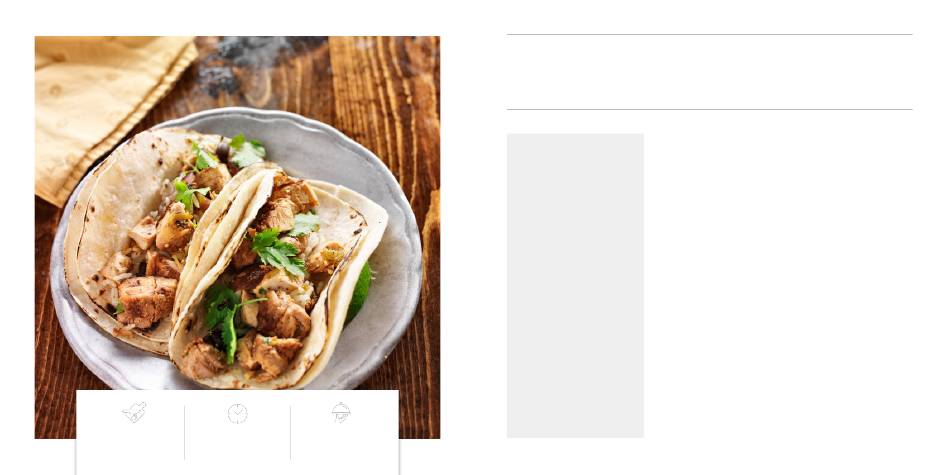
Task: Click the serving cloche icon
Action: click(341, 412)
